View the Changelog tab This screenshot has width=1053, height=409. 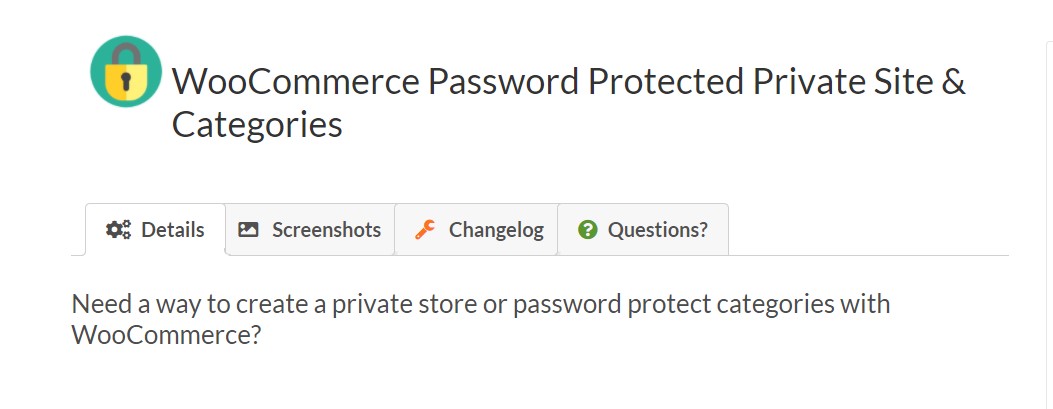[x=477, y=230]
